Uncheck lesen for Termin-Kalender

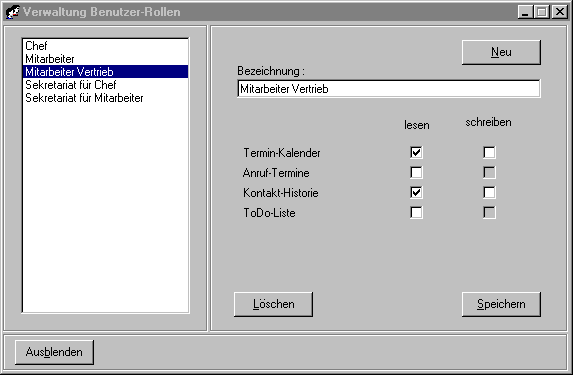click(416, 152)
